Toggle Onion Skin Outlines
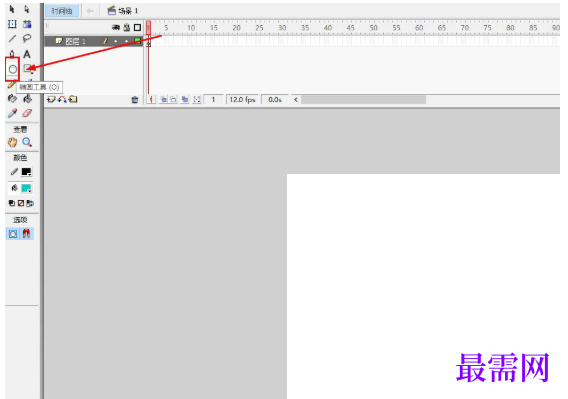 [174, 99]
